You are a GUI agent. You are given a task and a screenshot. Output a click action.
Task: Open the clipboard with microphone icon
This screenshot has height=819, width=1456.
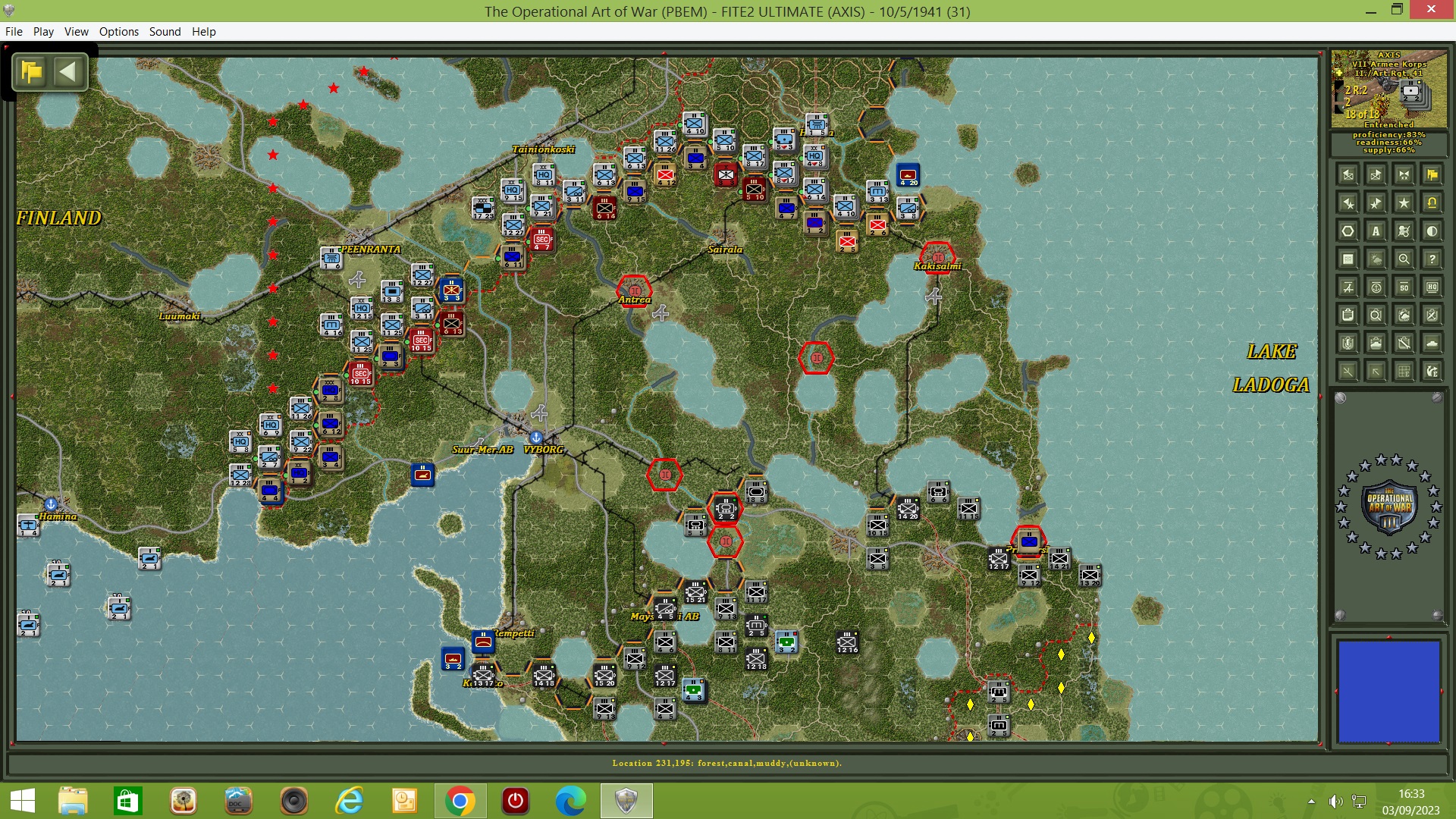(x=1348, y=344)
